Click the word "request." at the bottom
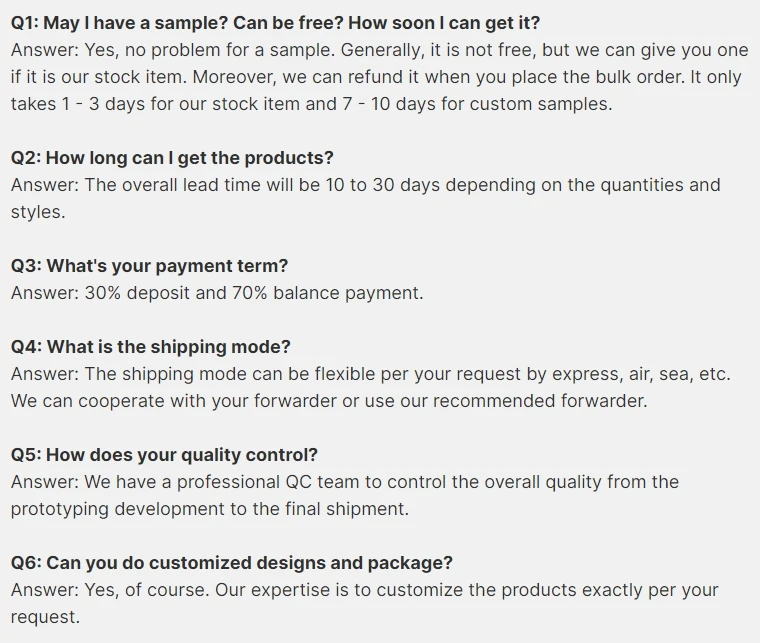This screenshot has width=760, height=643. pos(45,616)
